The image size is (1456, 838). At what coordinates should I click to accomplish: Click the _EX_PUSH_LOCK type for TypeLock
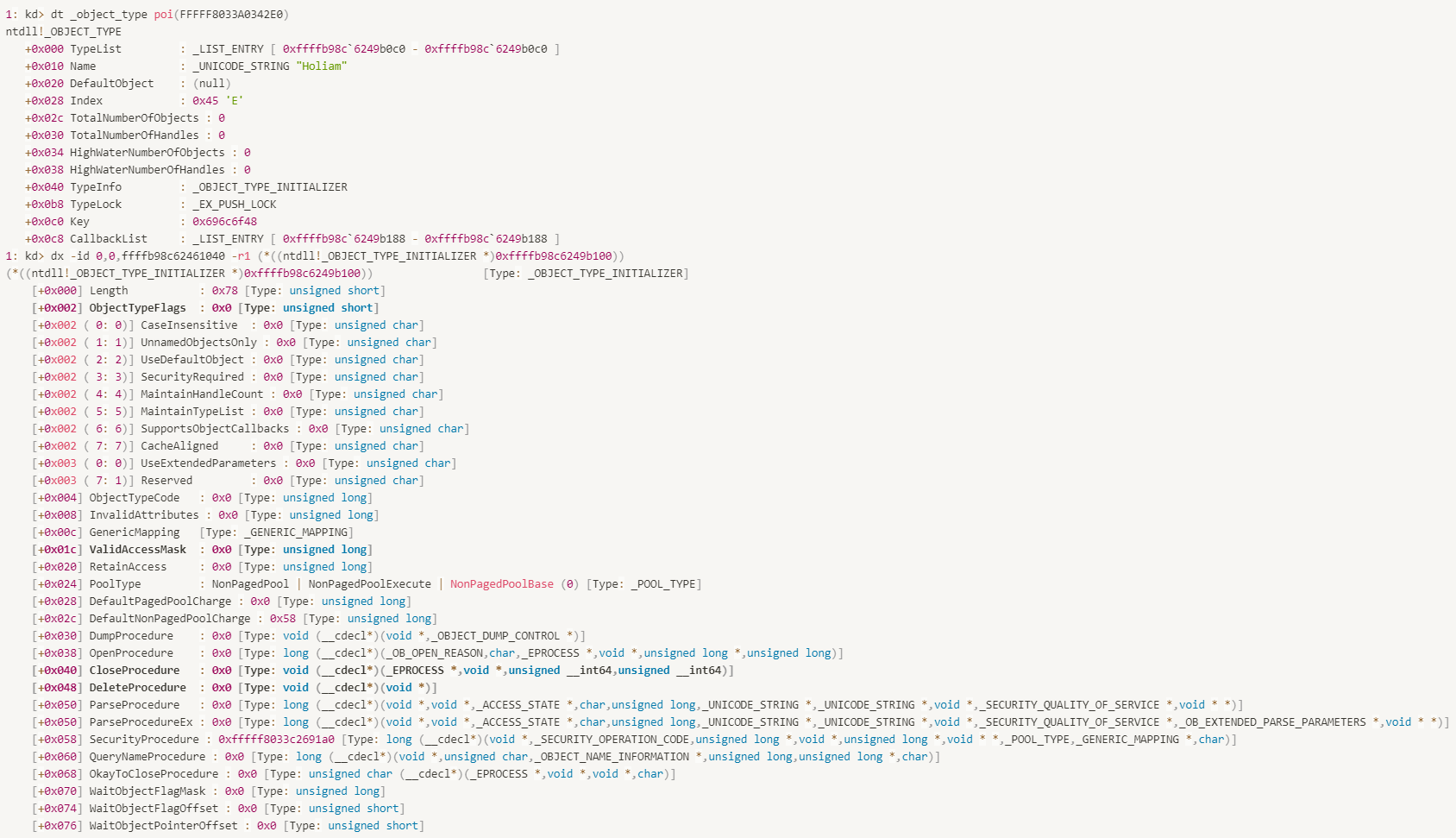coord(235,204)
